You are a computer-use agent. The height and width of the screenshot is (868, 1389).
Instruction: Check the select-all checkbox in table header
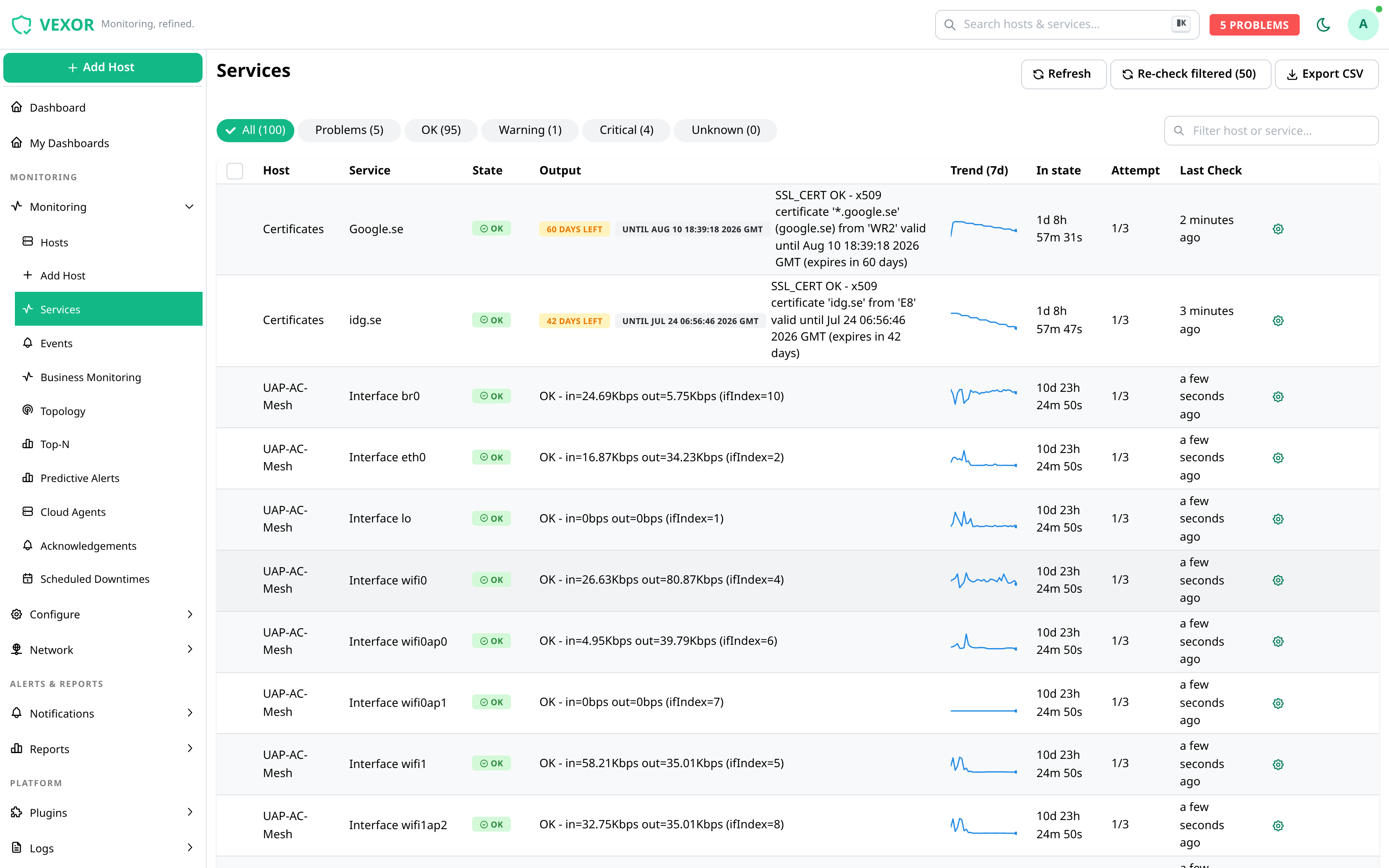tap(235, 170)
